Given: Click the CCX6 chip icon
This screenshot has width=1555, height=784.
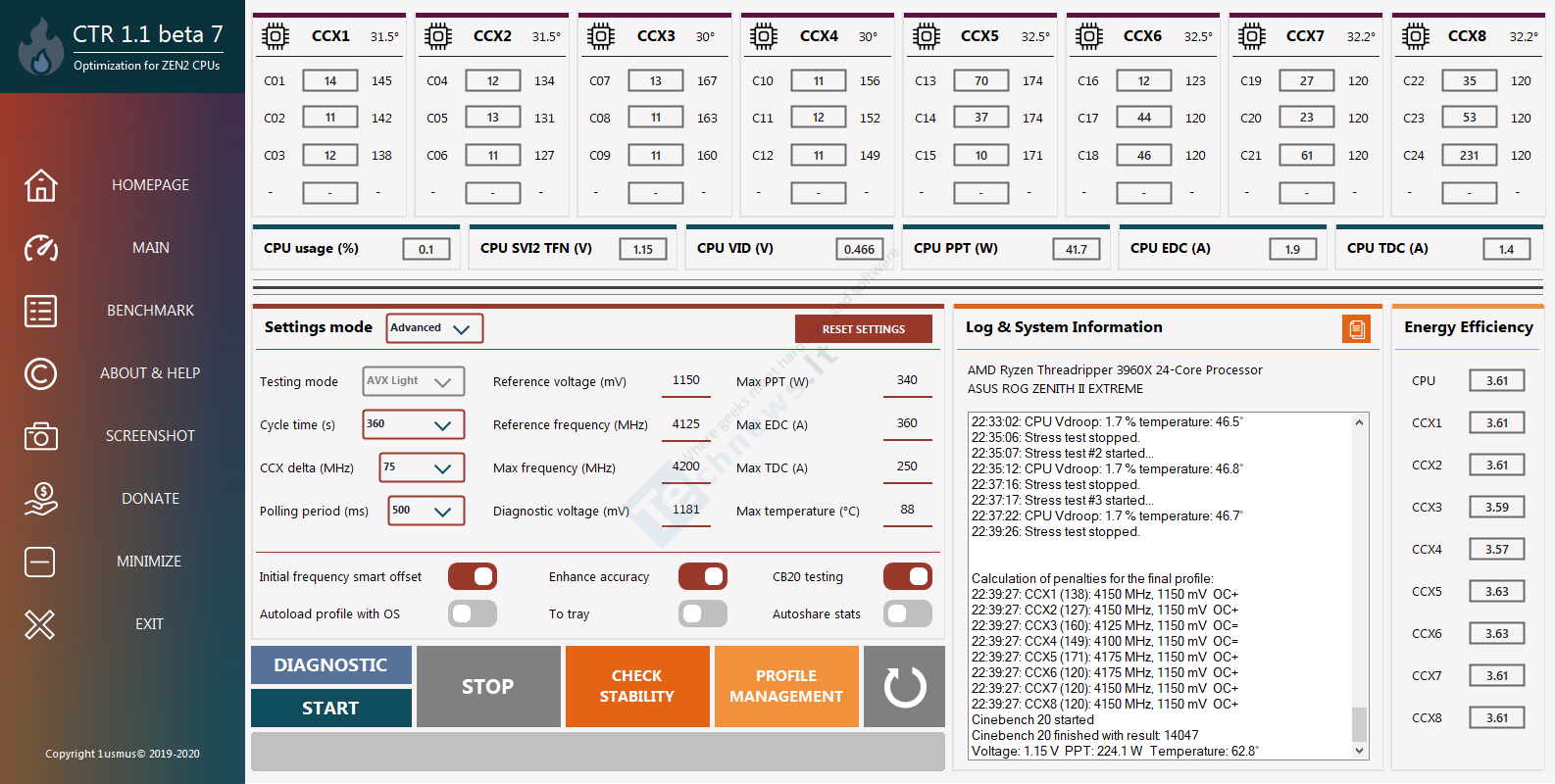Looking at the screenshot, I should click(x=1089, y=36).
